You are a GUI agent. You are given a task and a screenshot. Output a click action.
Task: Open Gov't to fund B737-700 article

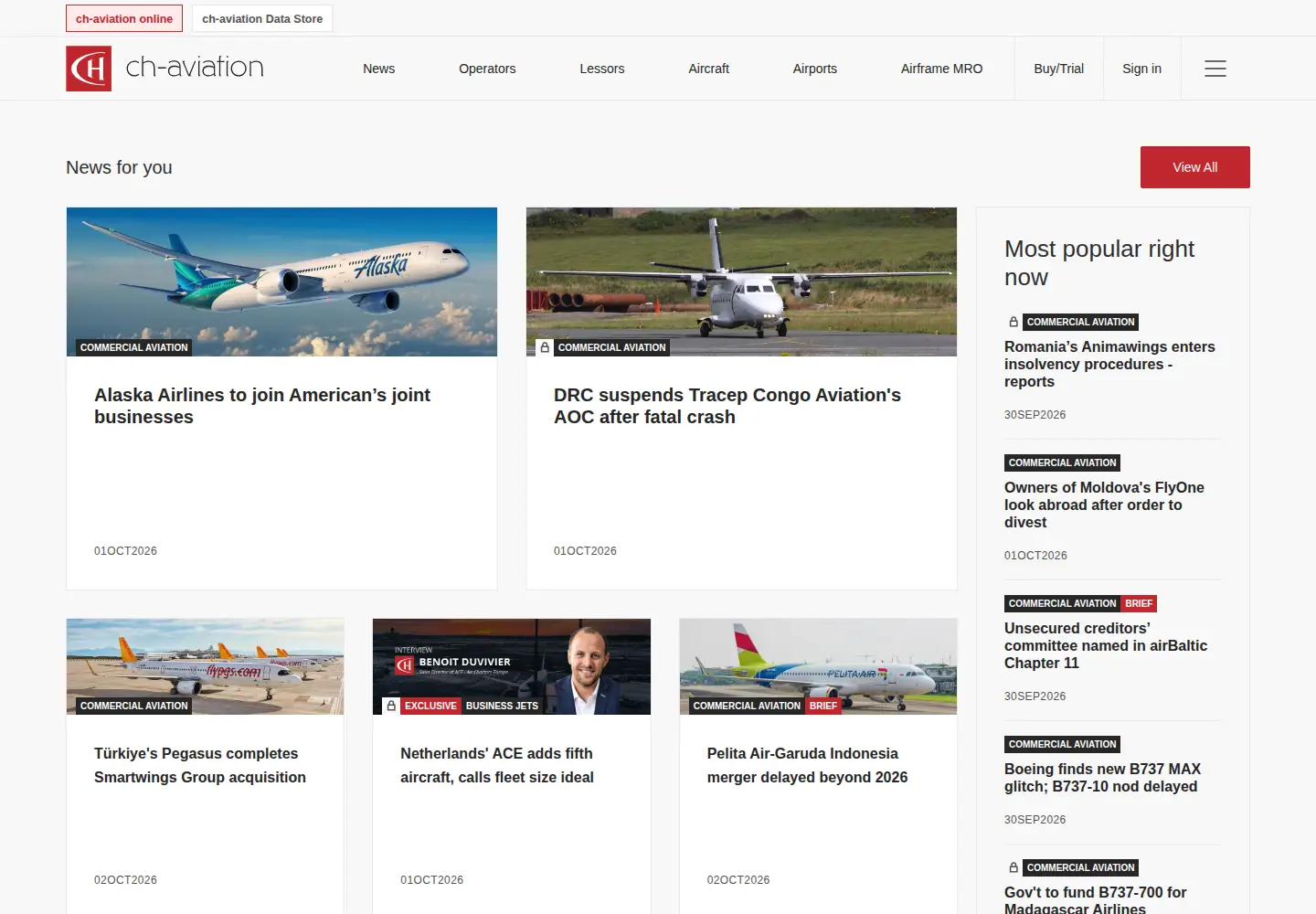pyautogui.click(x=1095, y=899)
